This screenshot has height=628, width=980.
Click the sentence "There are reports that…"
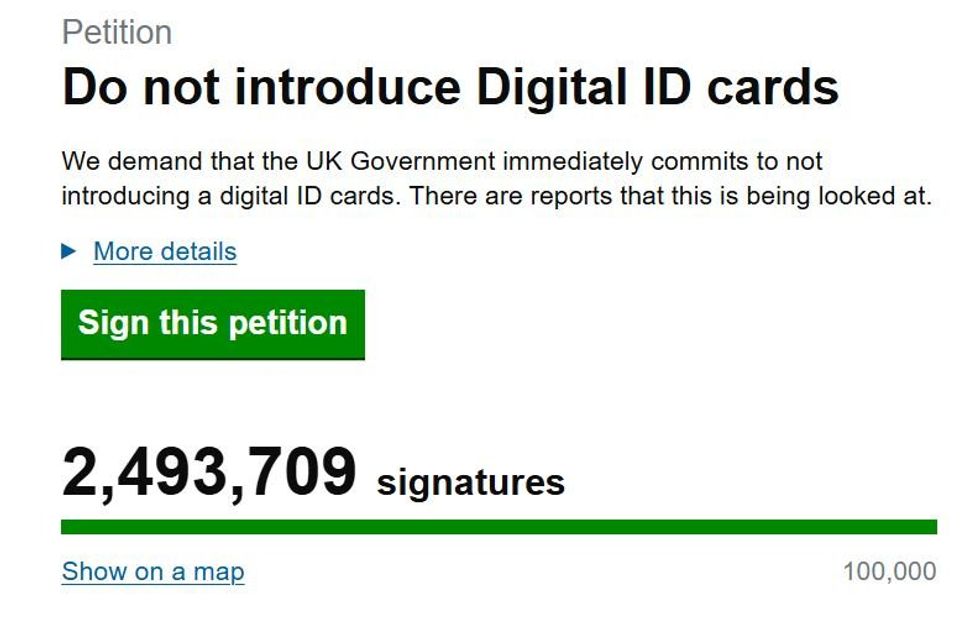pos(670,195)
